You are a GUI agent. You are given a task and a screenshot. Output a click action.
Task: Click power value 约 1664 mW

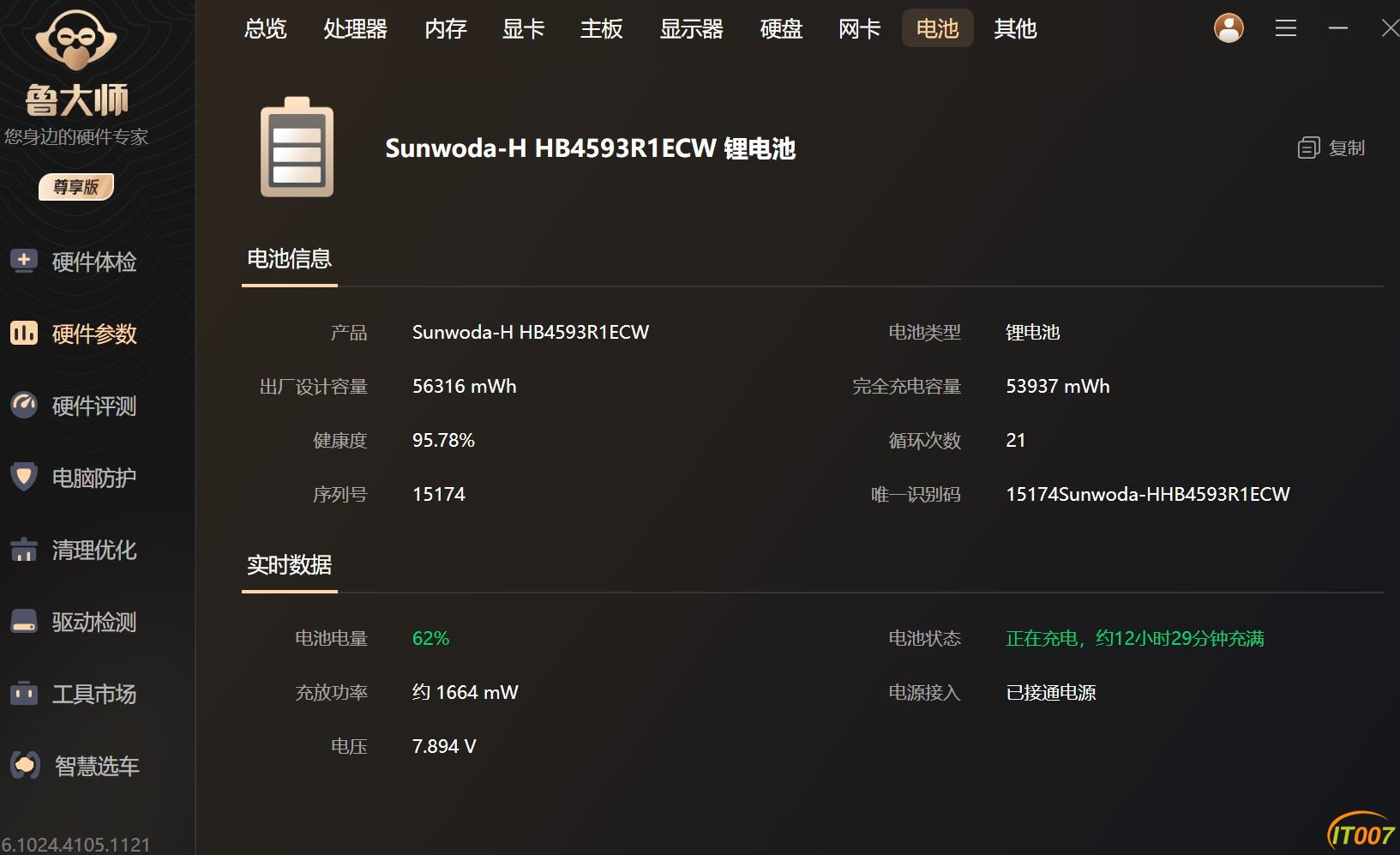click(466, 693)
